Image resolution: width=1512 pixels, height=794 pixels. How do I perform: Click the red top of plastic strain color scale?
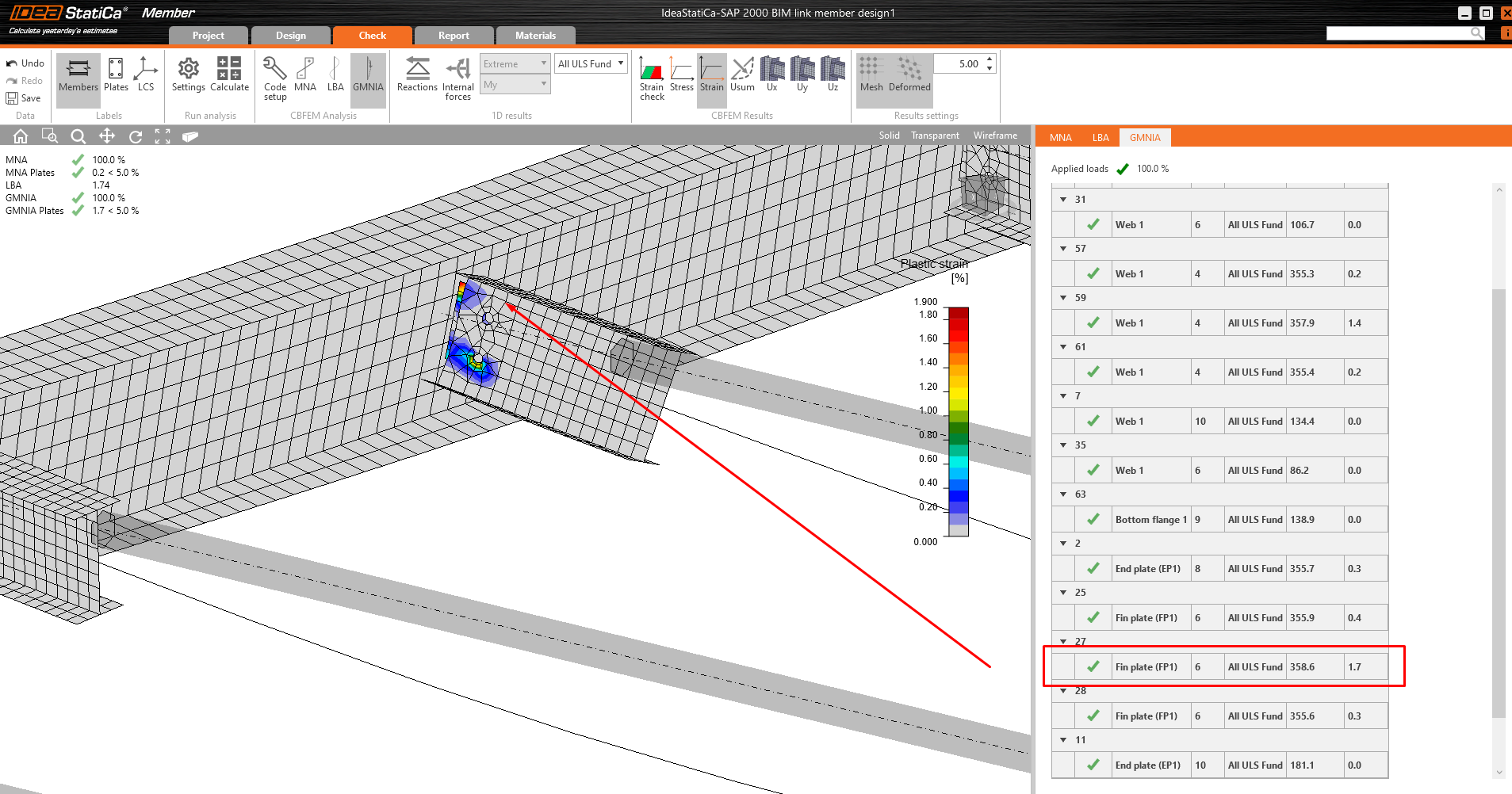click(959, 313)
